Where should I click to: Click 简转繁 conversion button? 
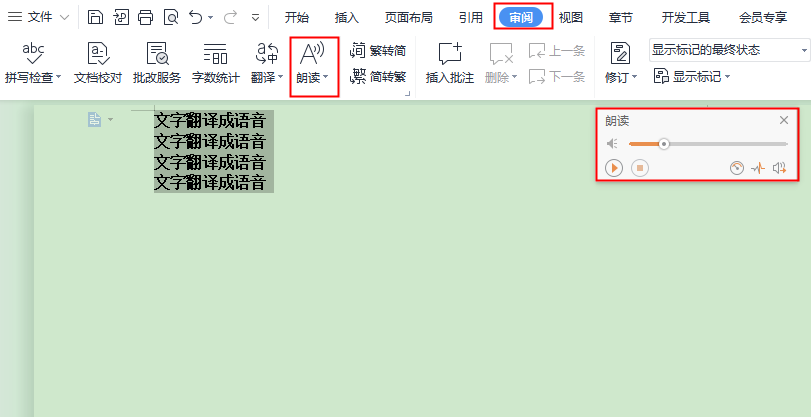tap(378, 77)
